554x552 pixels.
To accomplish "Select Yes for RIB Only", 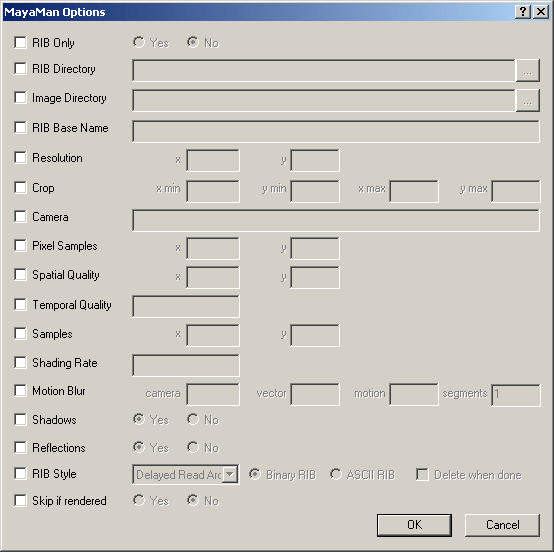I will coord(139,42).
